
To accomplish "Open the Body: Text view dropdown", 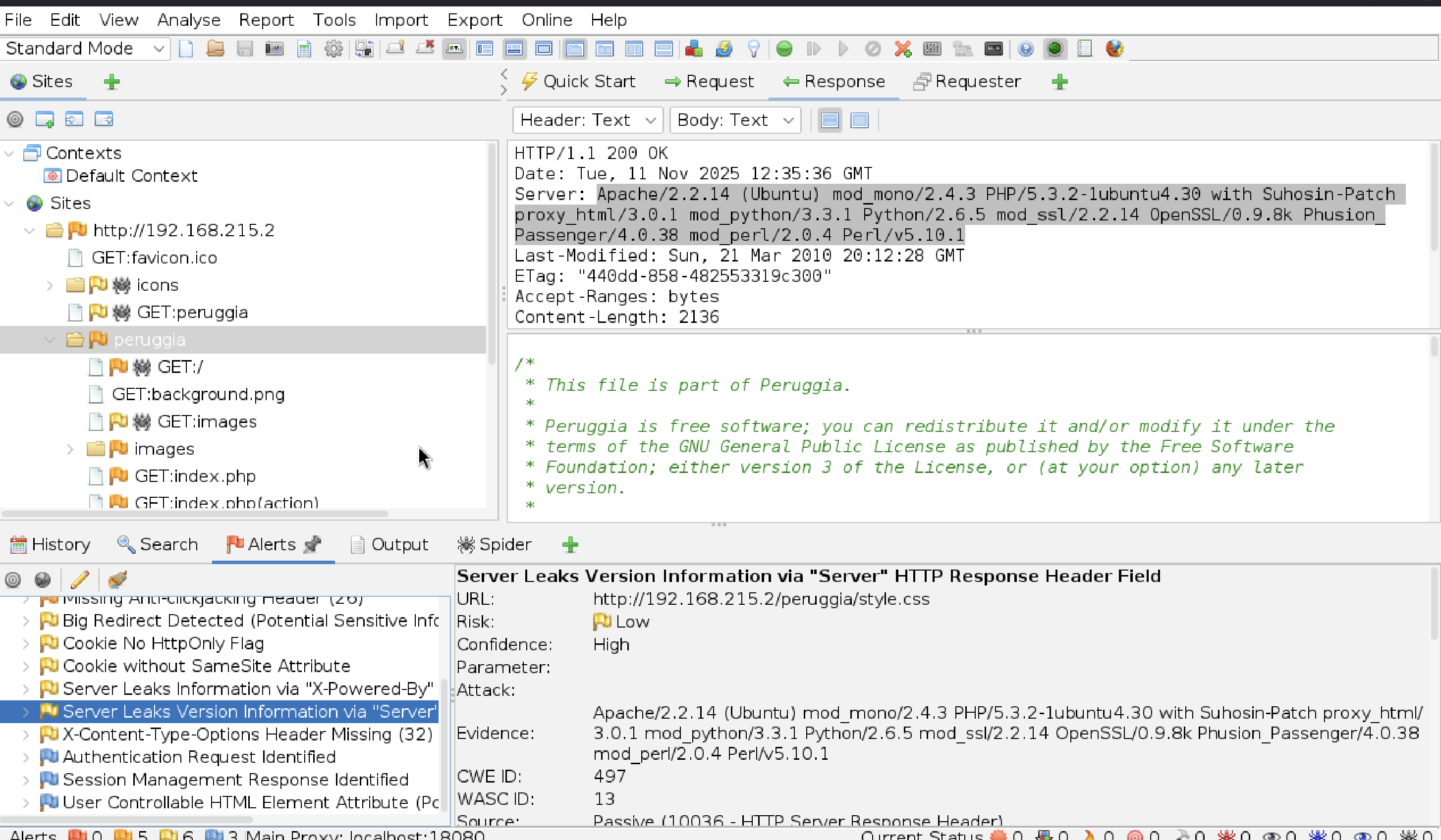I will [x=735, y=120].
